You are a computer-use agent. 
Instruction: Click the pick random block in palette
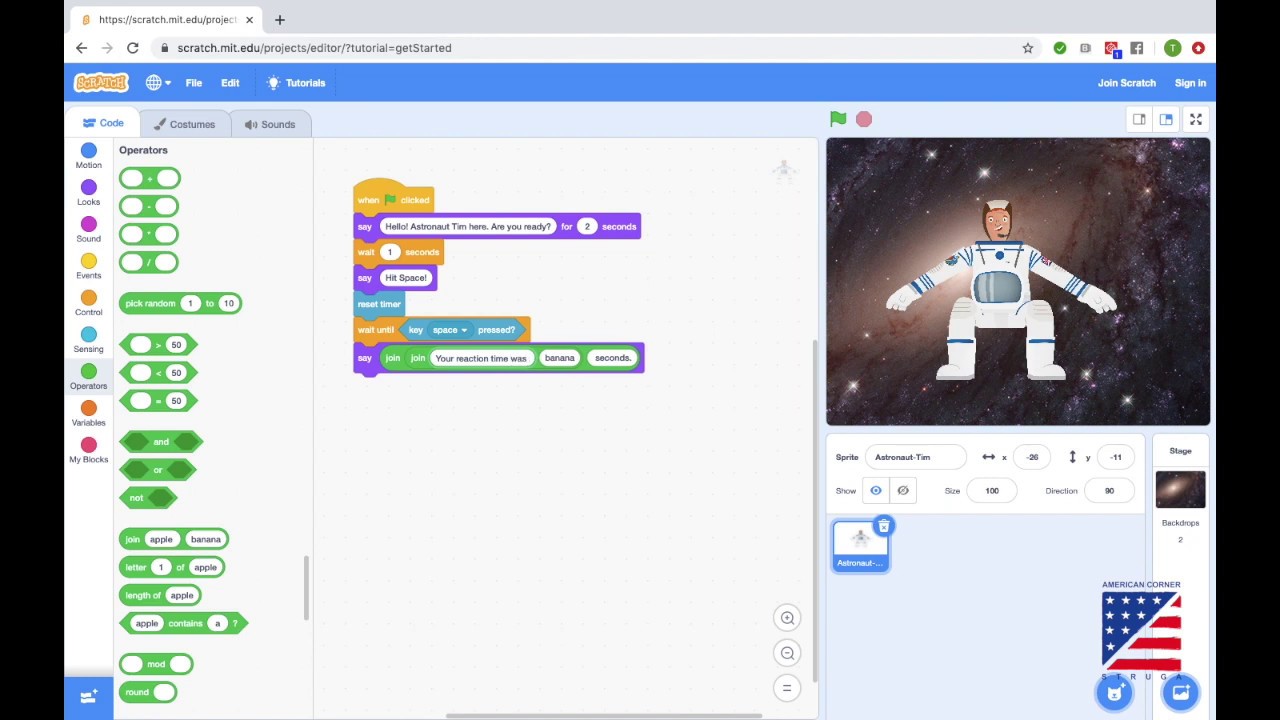180,303
